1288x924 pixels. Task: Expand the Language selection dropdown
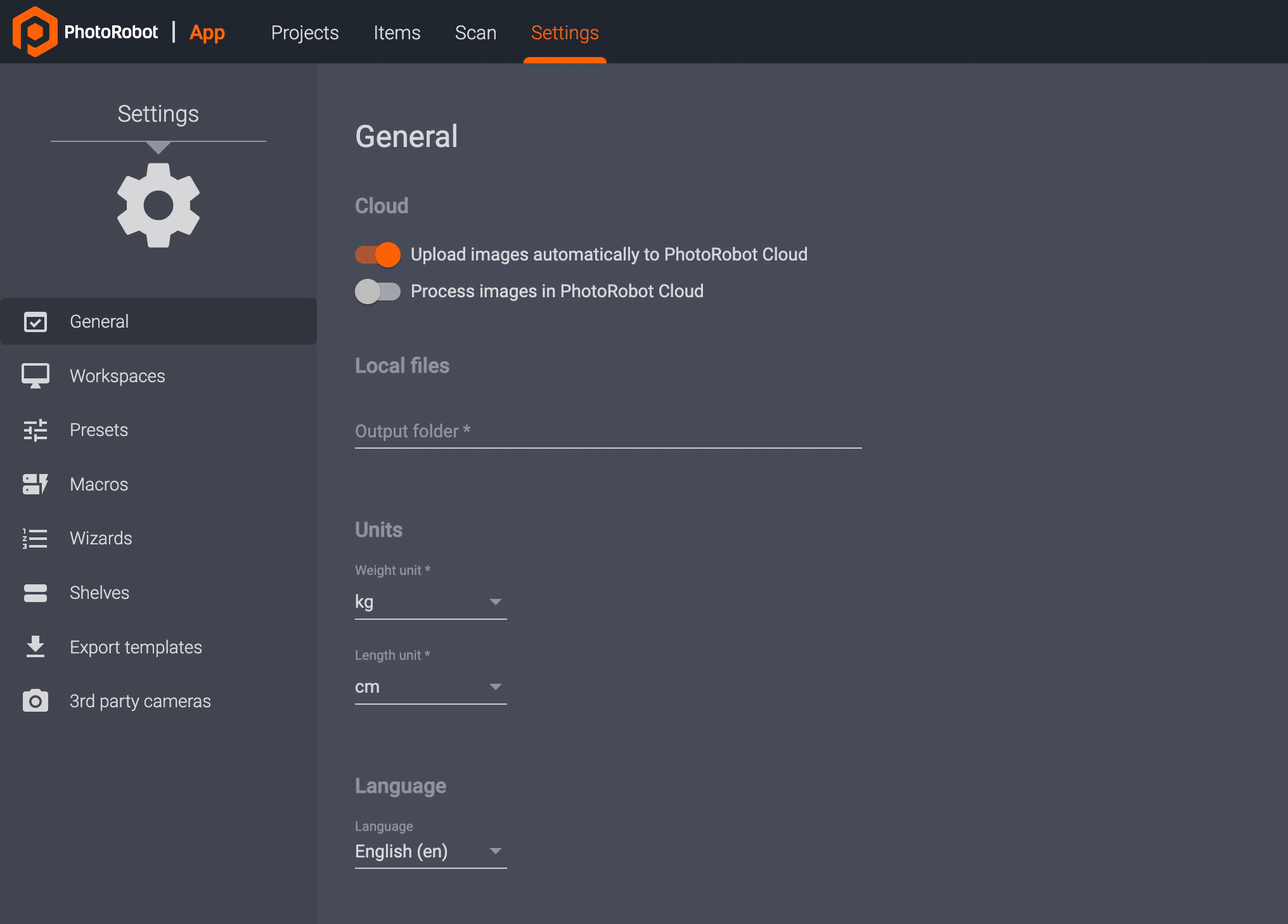[430, 851]
